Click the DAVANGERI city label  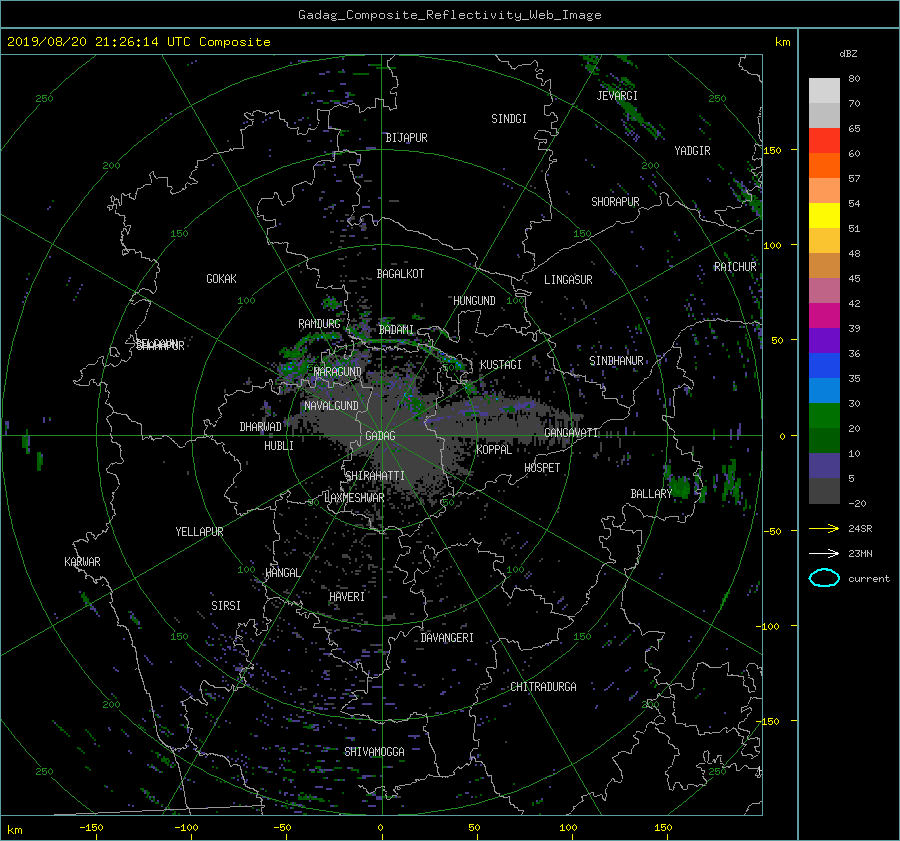[447, 638]
